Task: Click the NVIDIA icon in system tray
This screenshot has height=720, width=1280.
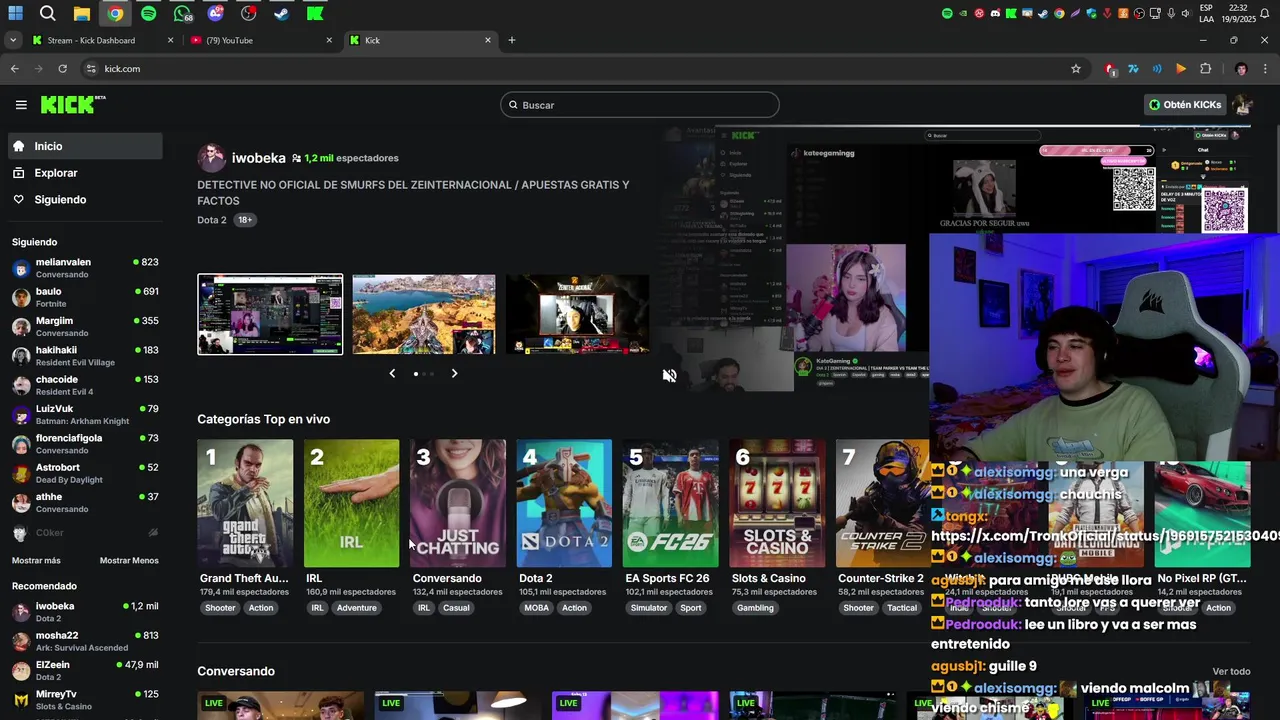Action: click(963, 13)
